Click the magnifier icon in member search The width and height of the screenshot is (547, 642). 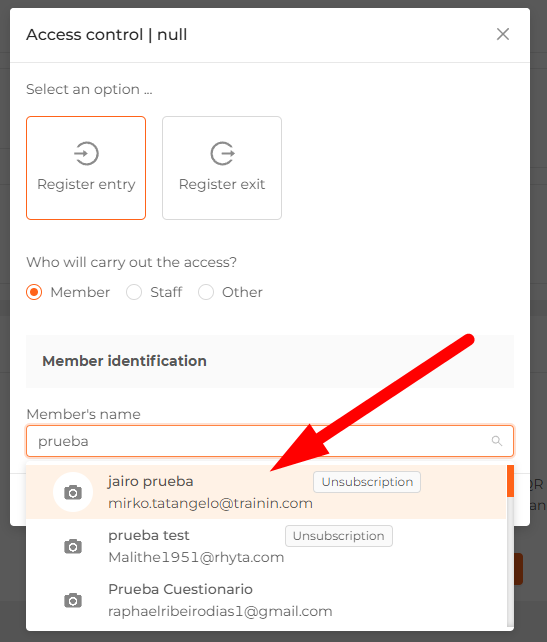pyautogui.click(x=497, y=441)
